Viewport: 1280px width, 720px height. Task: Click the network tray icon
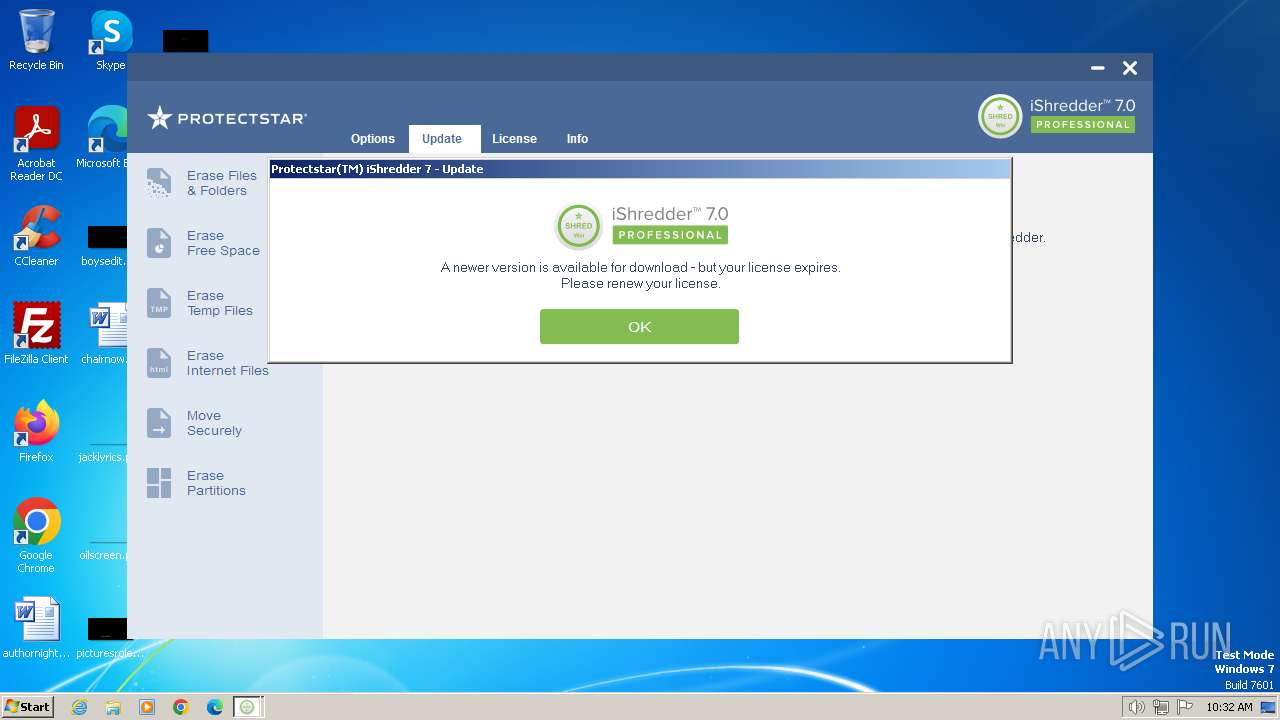pyautogui.click(x=1161, y=707)
